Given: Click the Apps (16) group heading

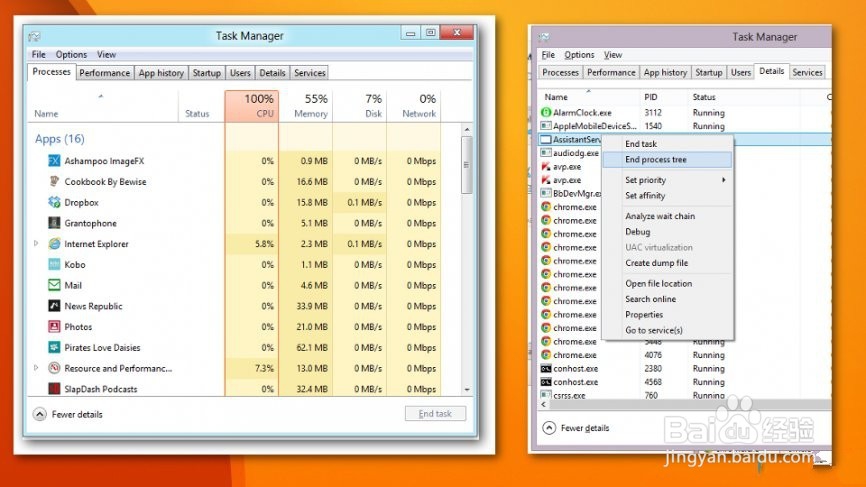Looking at the screenshot, I should click(60, 139).
